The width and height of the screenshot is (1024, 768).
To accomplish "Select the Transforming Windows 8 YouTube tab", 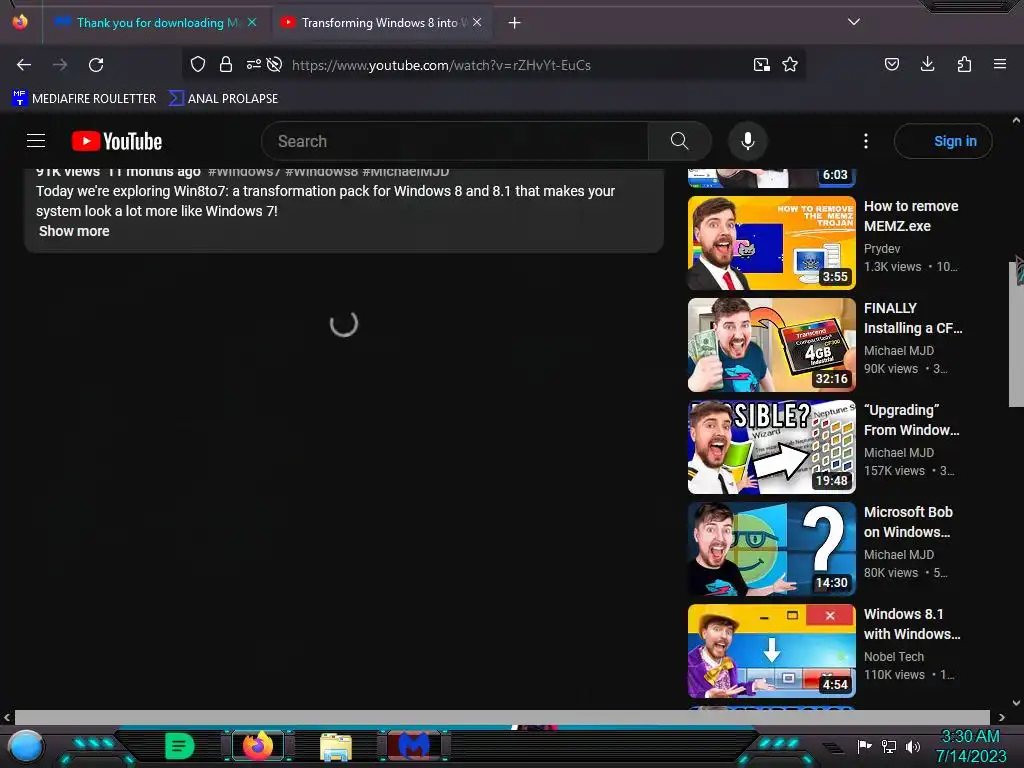I will (381, 23).
